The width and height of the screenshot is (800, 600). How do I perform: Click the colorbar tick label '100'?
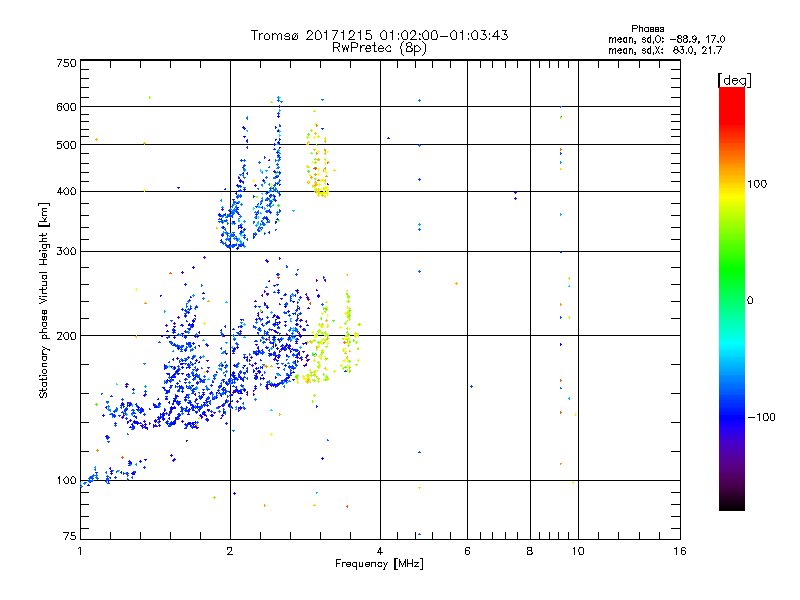coord(757,184)
